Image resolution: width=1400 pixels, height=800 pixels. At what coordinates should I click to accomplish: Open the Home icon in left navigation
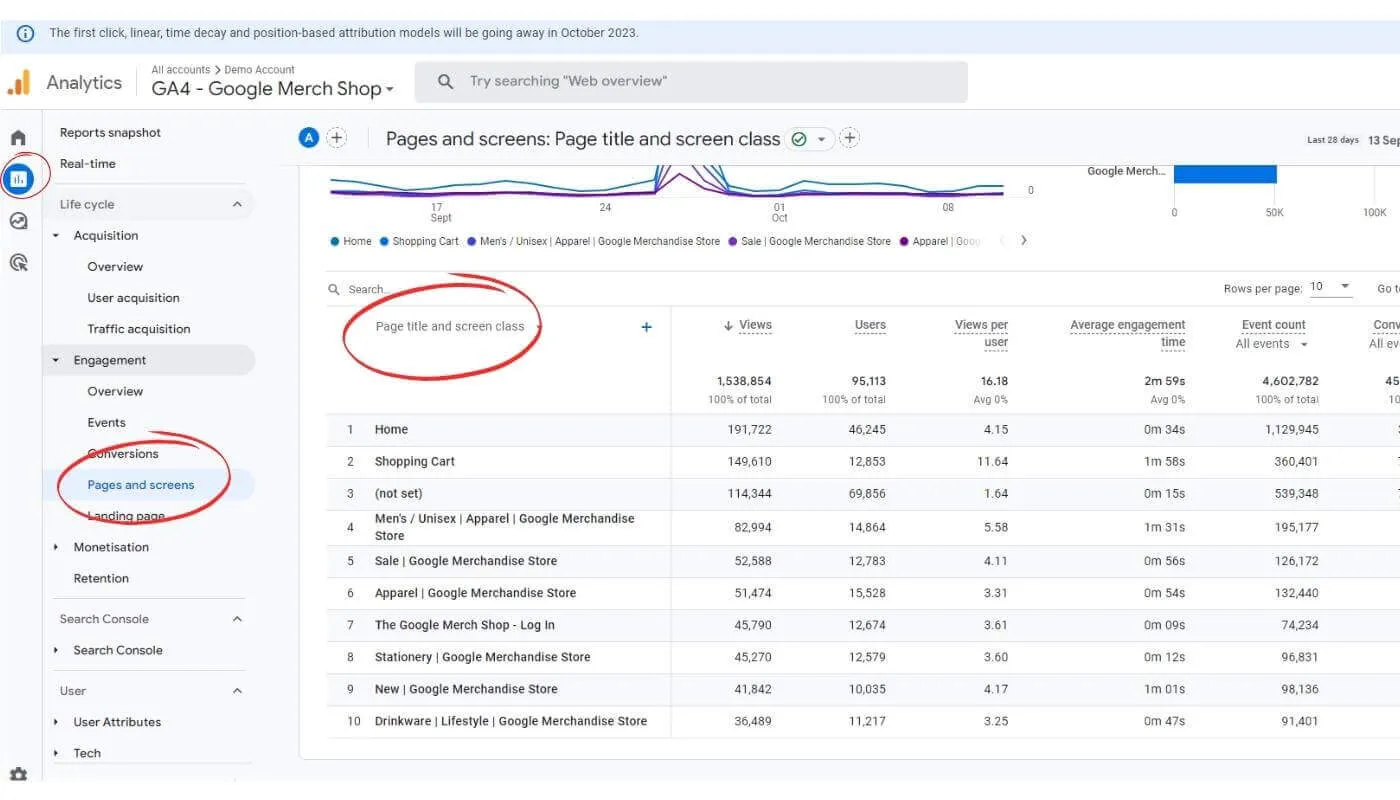20,136
